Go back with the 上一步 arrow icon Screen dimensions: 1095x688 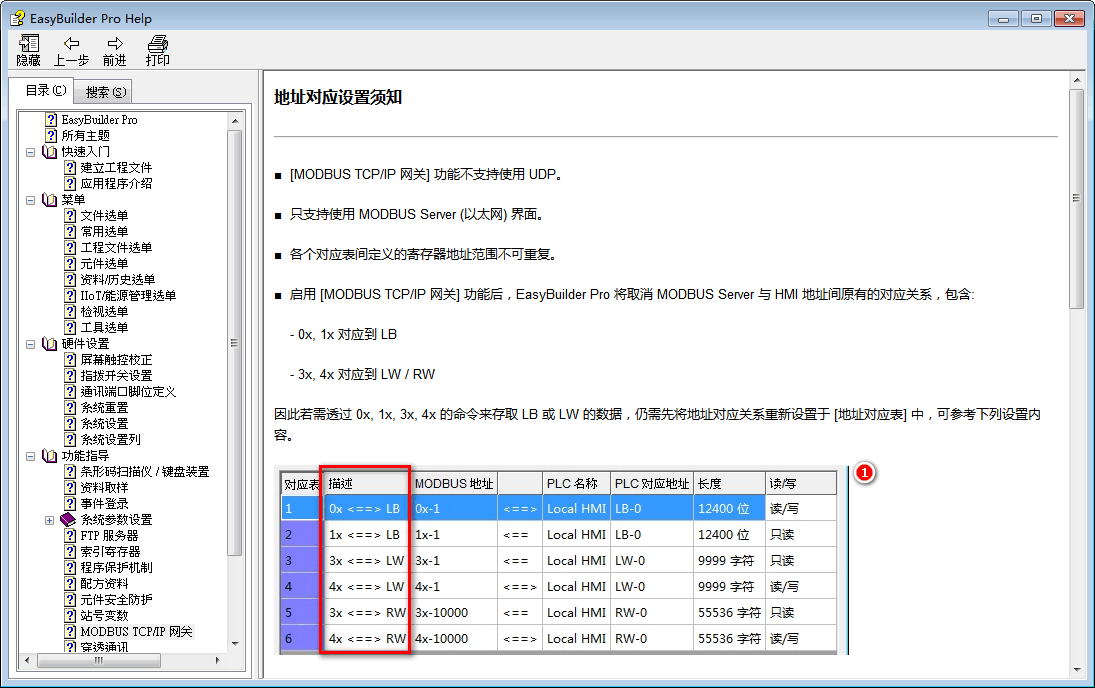pos(71,43)
